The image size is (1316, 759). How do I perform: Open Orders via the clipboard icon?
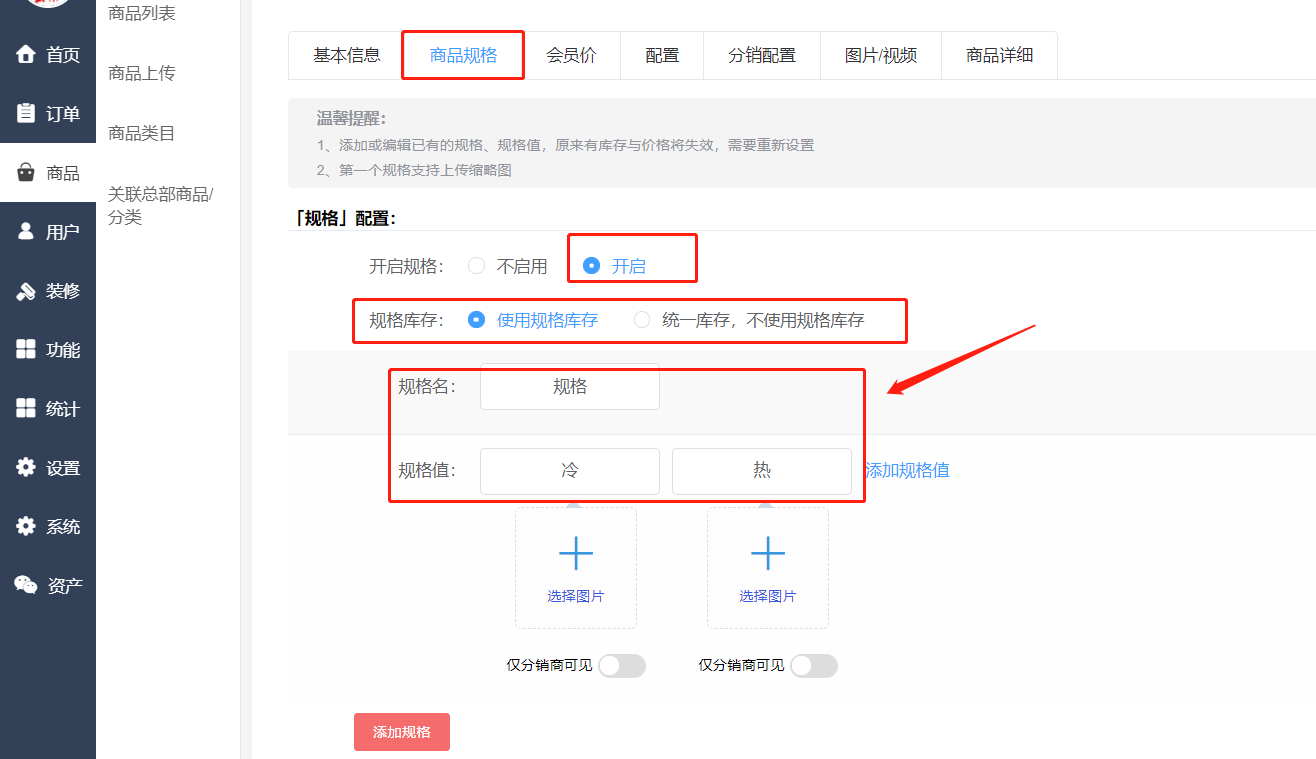26,113
